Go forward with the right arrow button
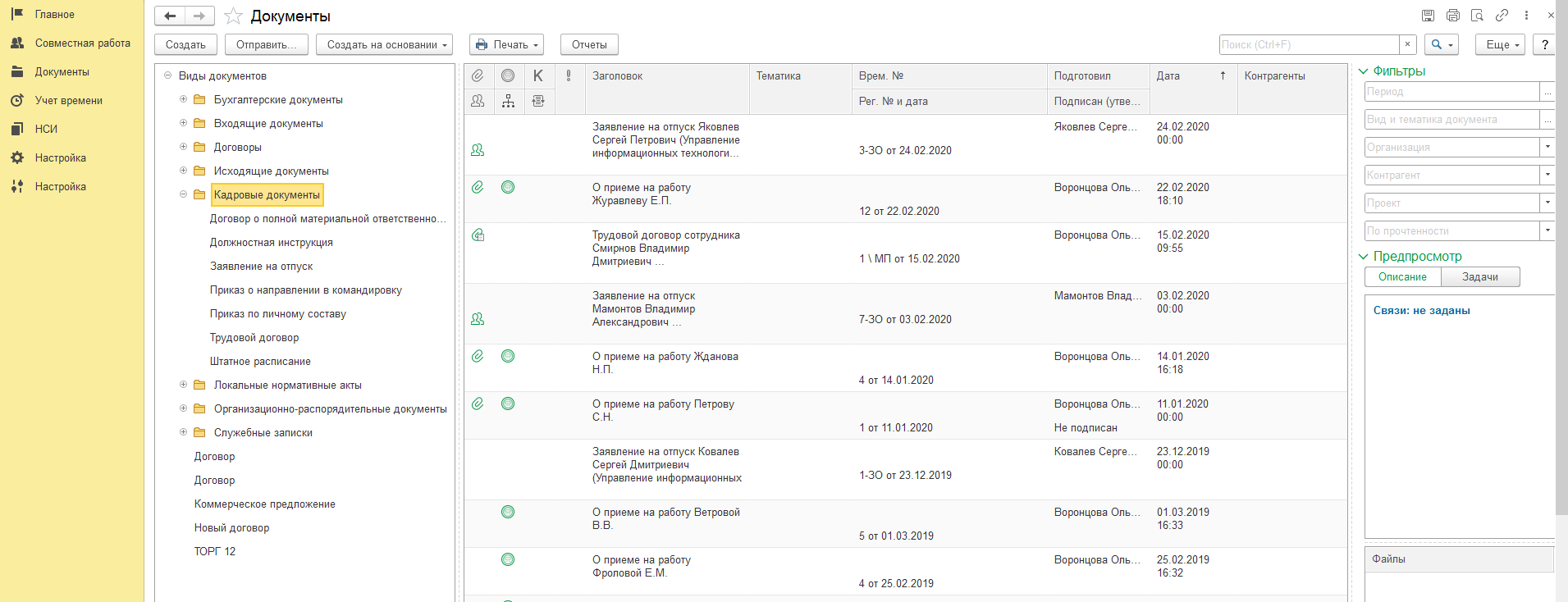Viewport: 1568px width, 602px height. [x=199, y=16]
